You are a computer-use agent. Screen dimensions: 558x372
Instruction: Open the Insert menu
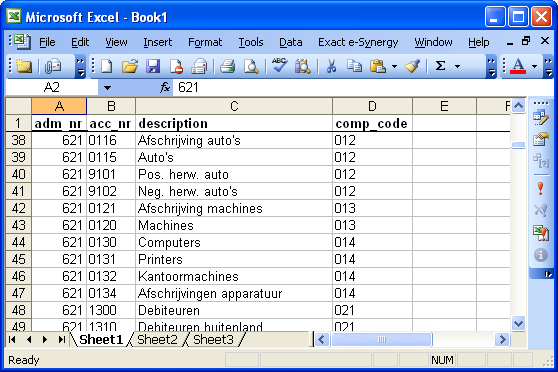click(157, 42)
